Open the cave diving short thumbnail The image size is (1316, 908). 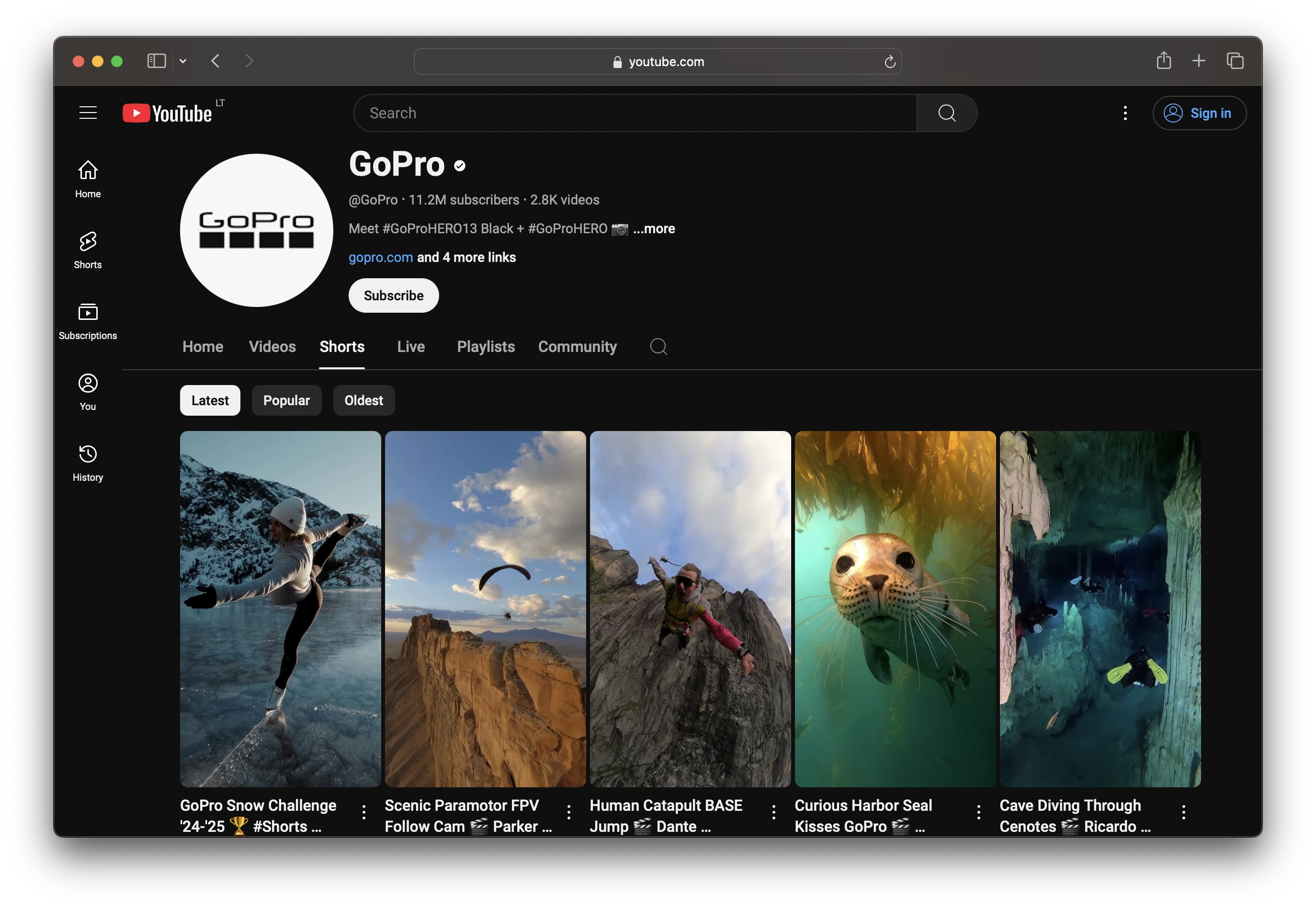tap(1100, 609)
